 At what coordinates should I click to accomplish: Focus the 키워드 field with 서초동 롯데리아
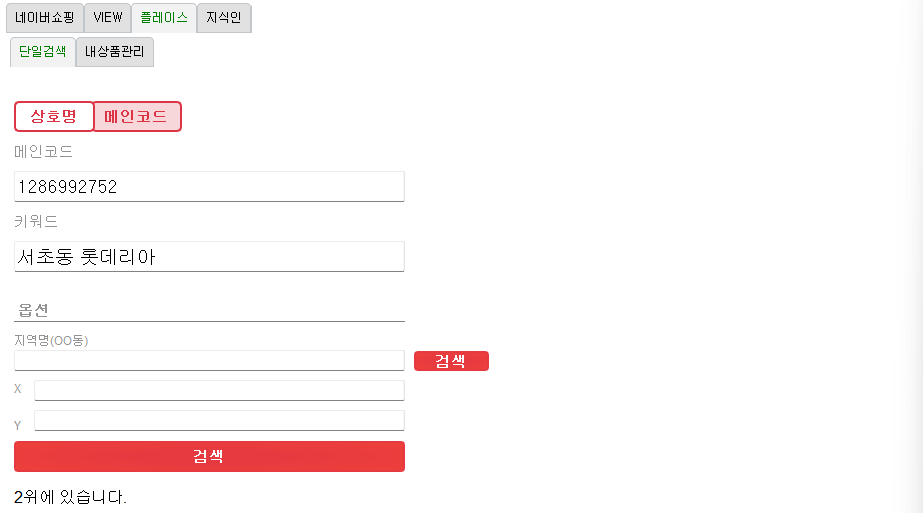pyautogui.click(x=209, y=256)
